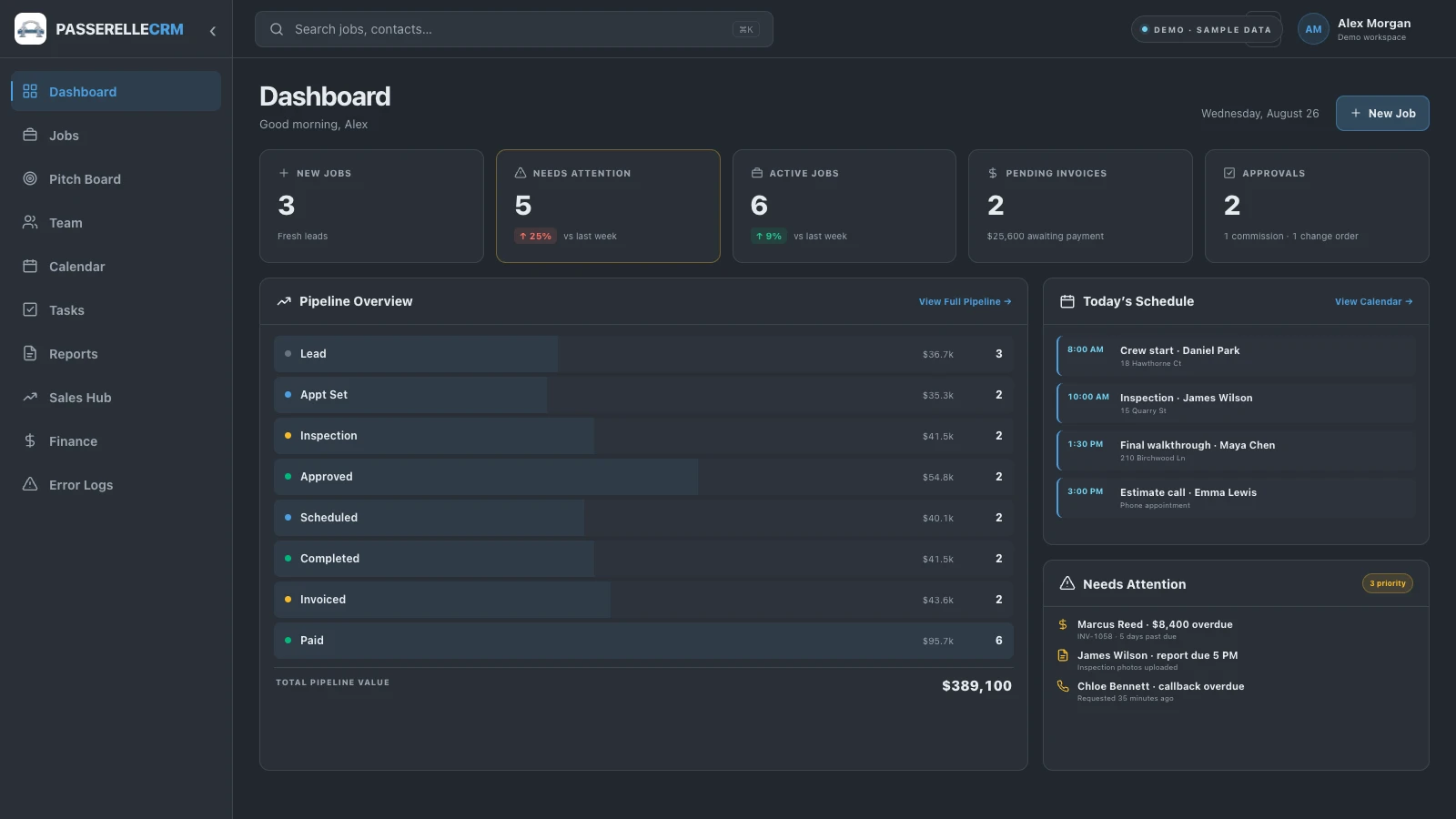Click the PasserelleCRM logo icon
The width and height of the screenshot is (1456, 819).
point(30,29)
